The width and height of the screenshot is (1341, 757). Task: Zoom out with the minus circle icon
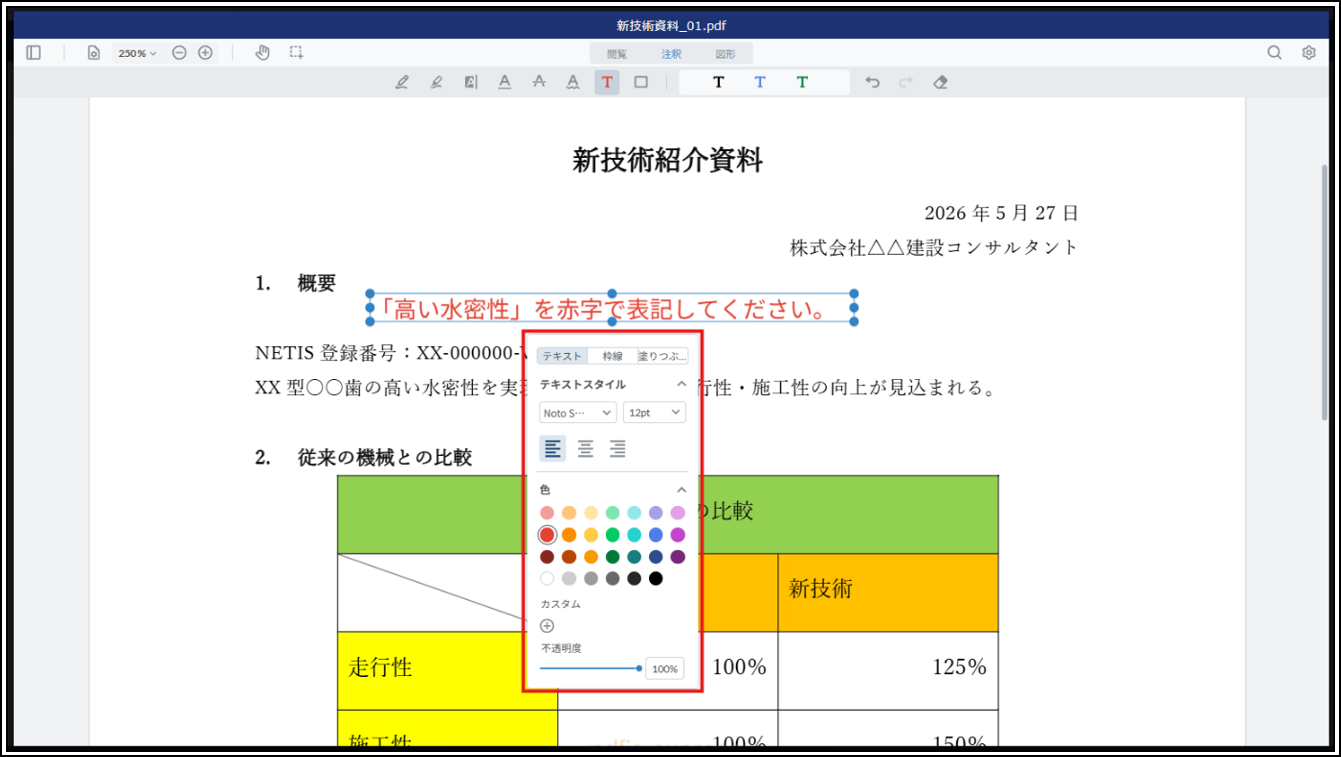(x=179, y=53)
